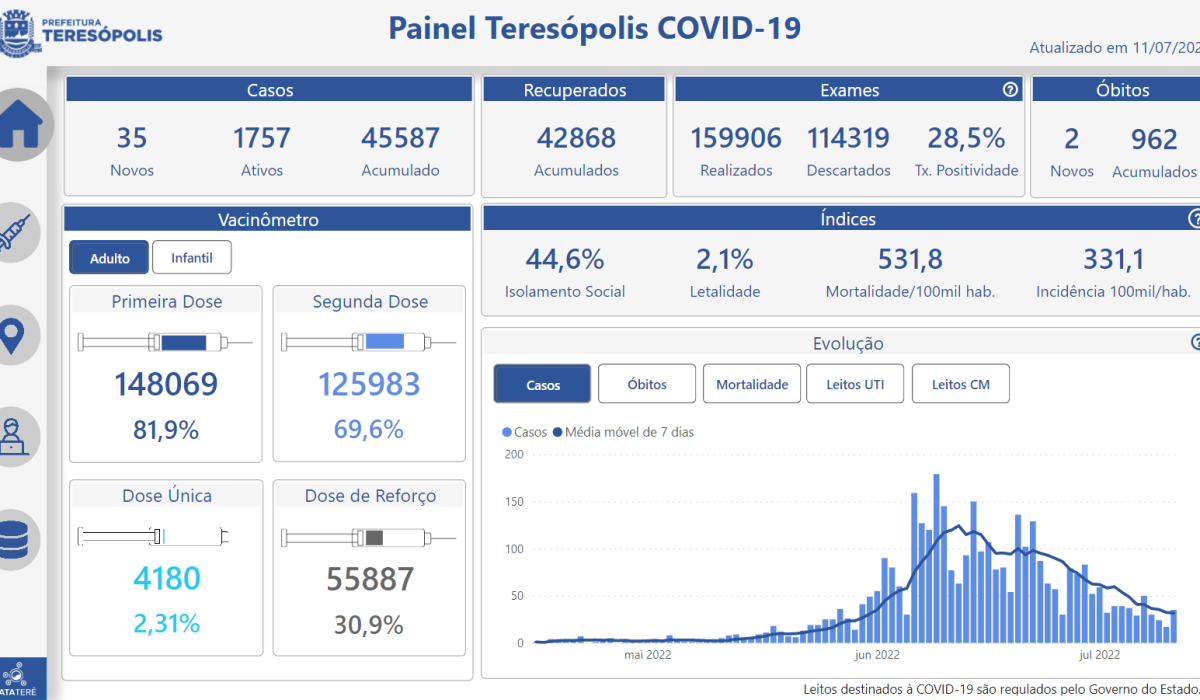Click the Primeira Dose syringe graphic

(x=166, y=343)
